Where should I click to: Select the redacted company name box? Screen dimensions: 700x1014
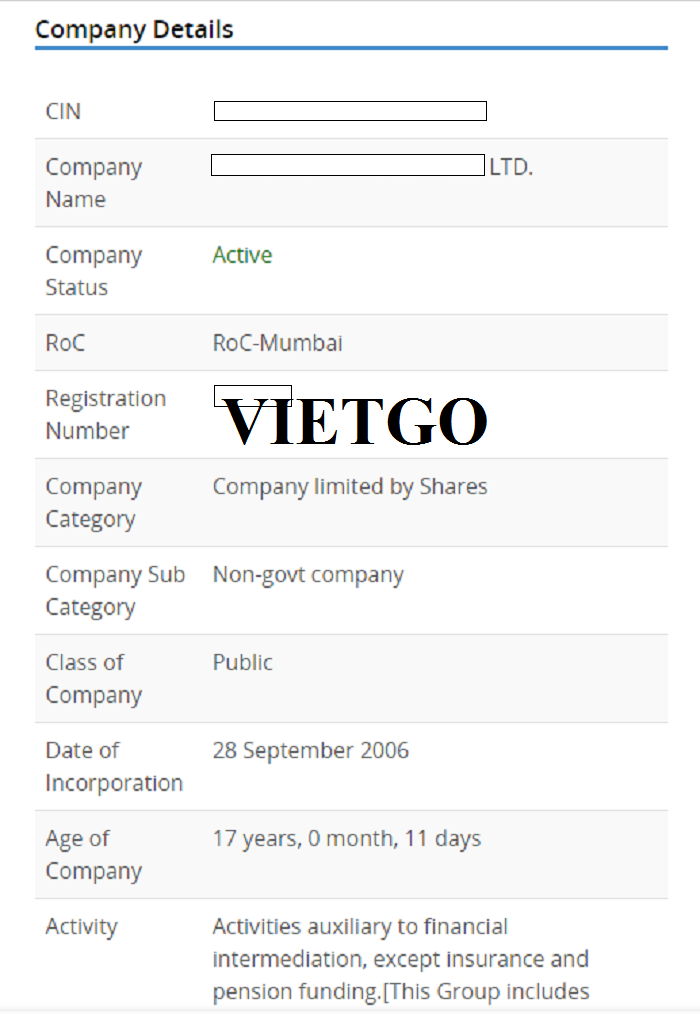[x=347, y=165]
